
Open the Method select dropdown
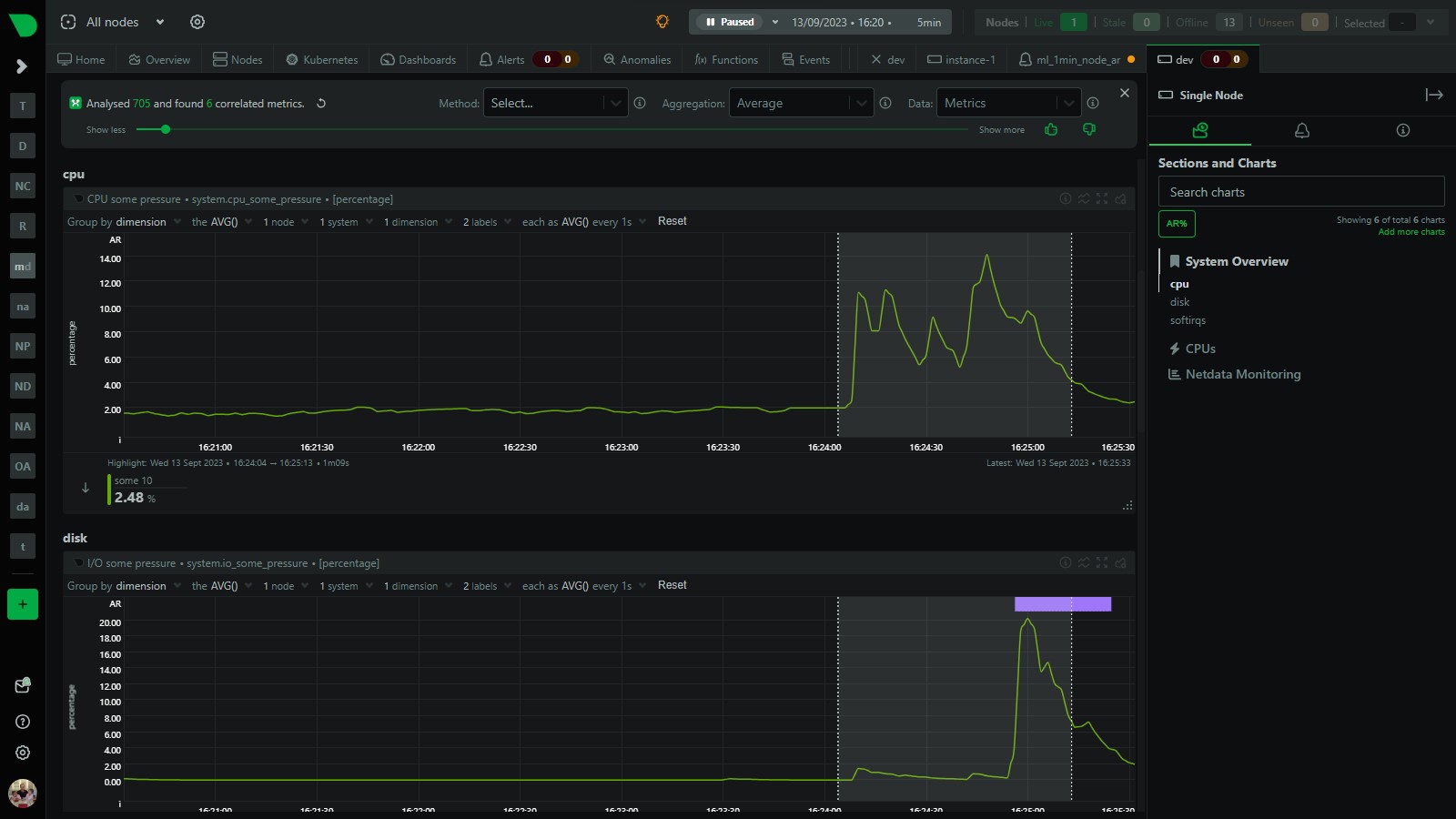coord(555,103)
